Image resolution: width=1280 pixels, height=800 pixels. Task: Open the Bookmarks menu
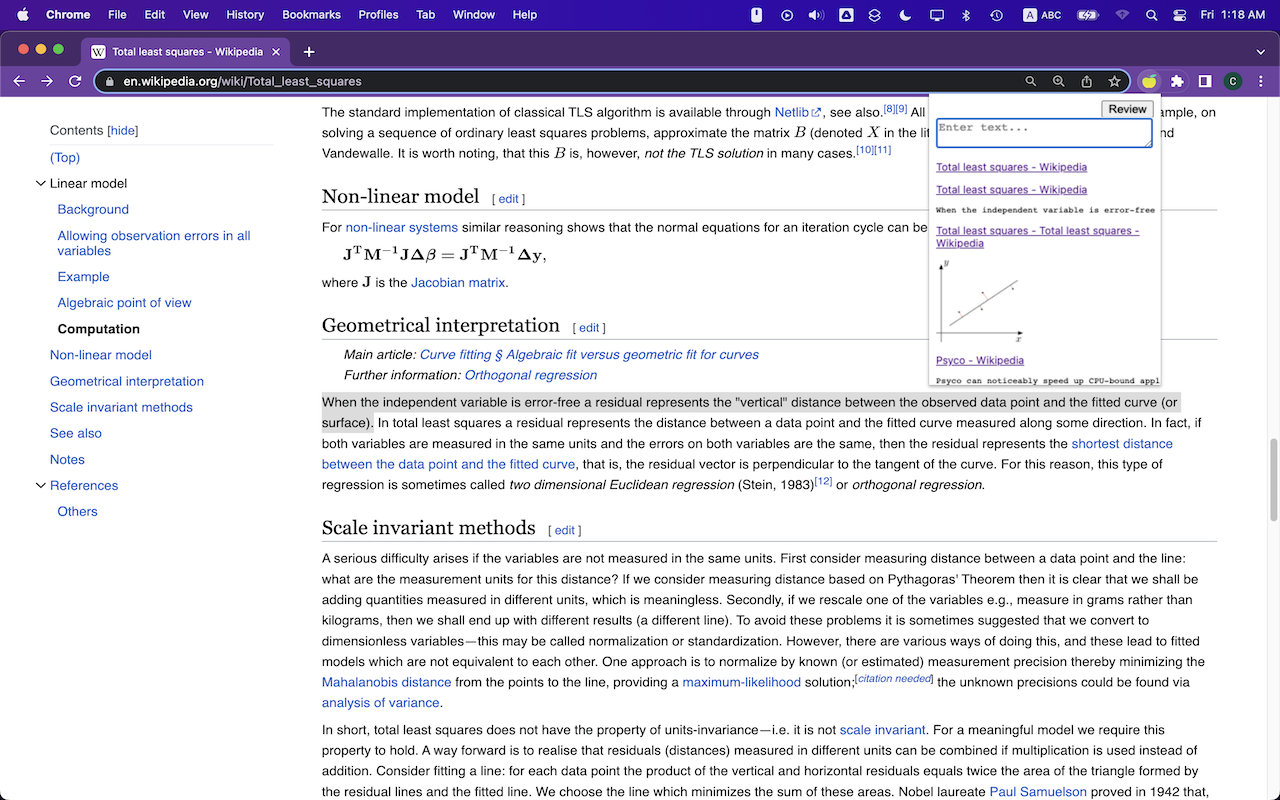pos(311,15)
